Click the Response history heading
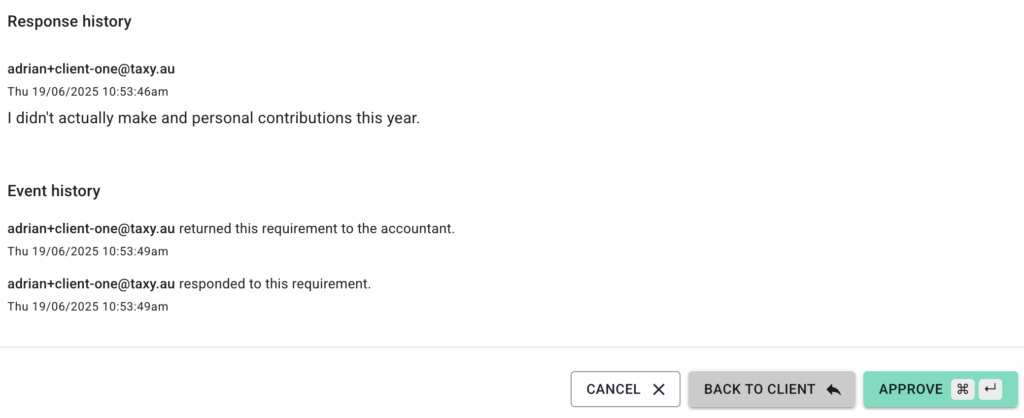 pos(69,21)
